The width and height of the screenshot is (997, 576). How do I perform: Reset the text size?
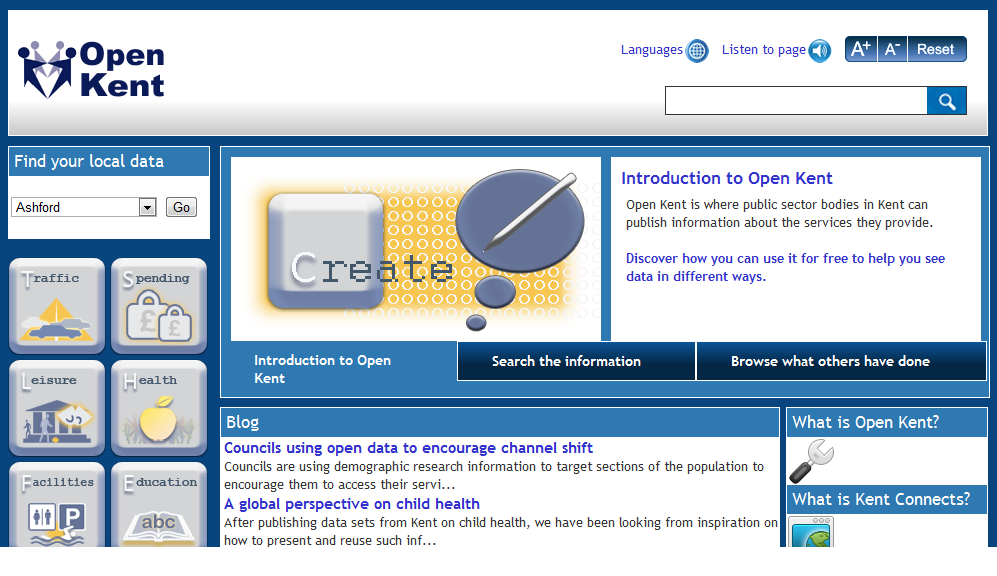coord(937,49)
